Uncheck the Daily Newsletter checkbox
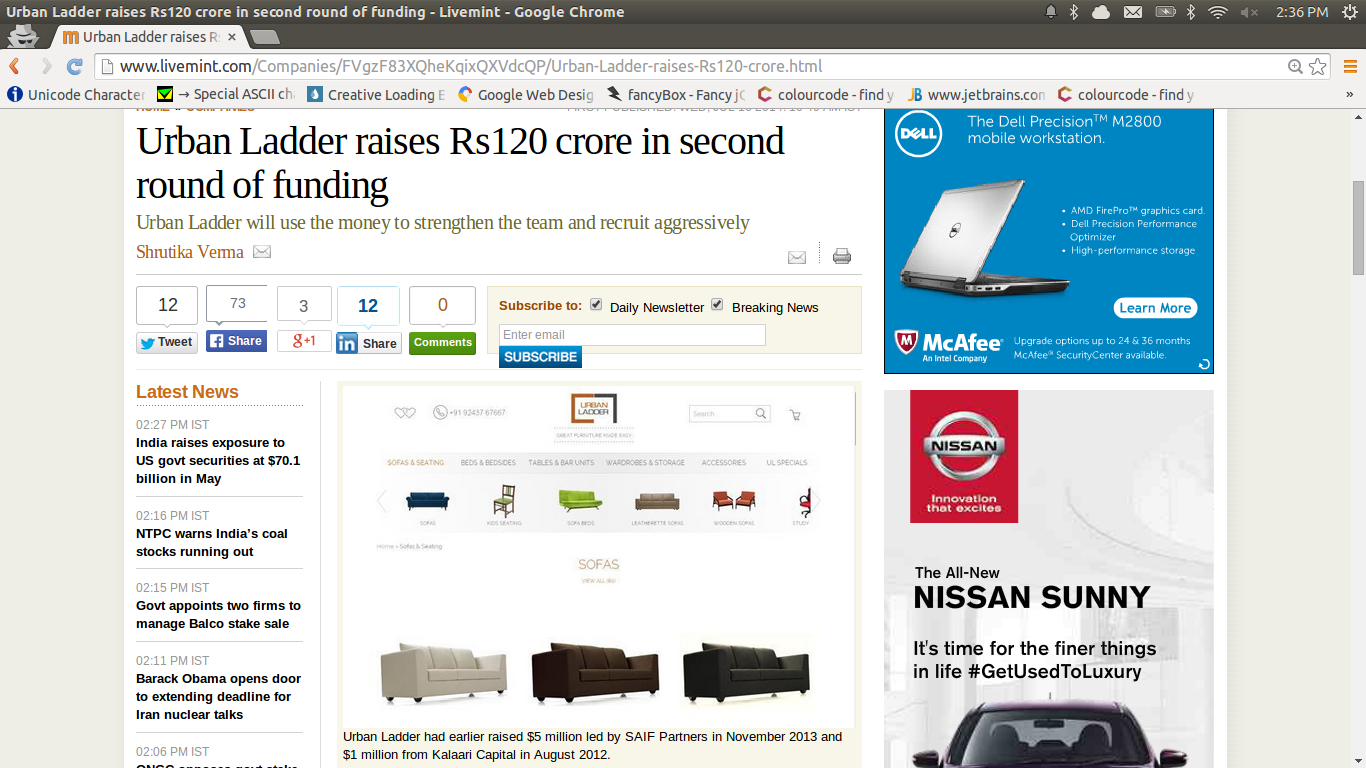Viewport: 1366px width, 768px height. click(596, 305)
